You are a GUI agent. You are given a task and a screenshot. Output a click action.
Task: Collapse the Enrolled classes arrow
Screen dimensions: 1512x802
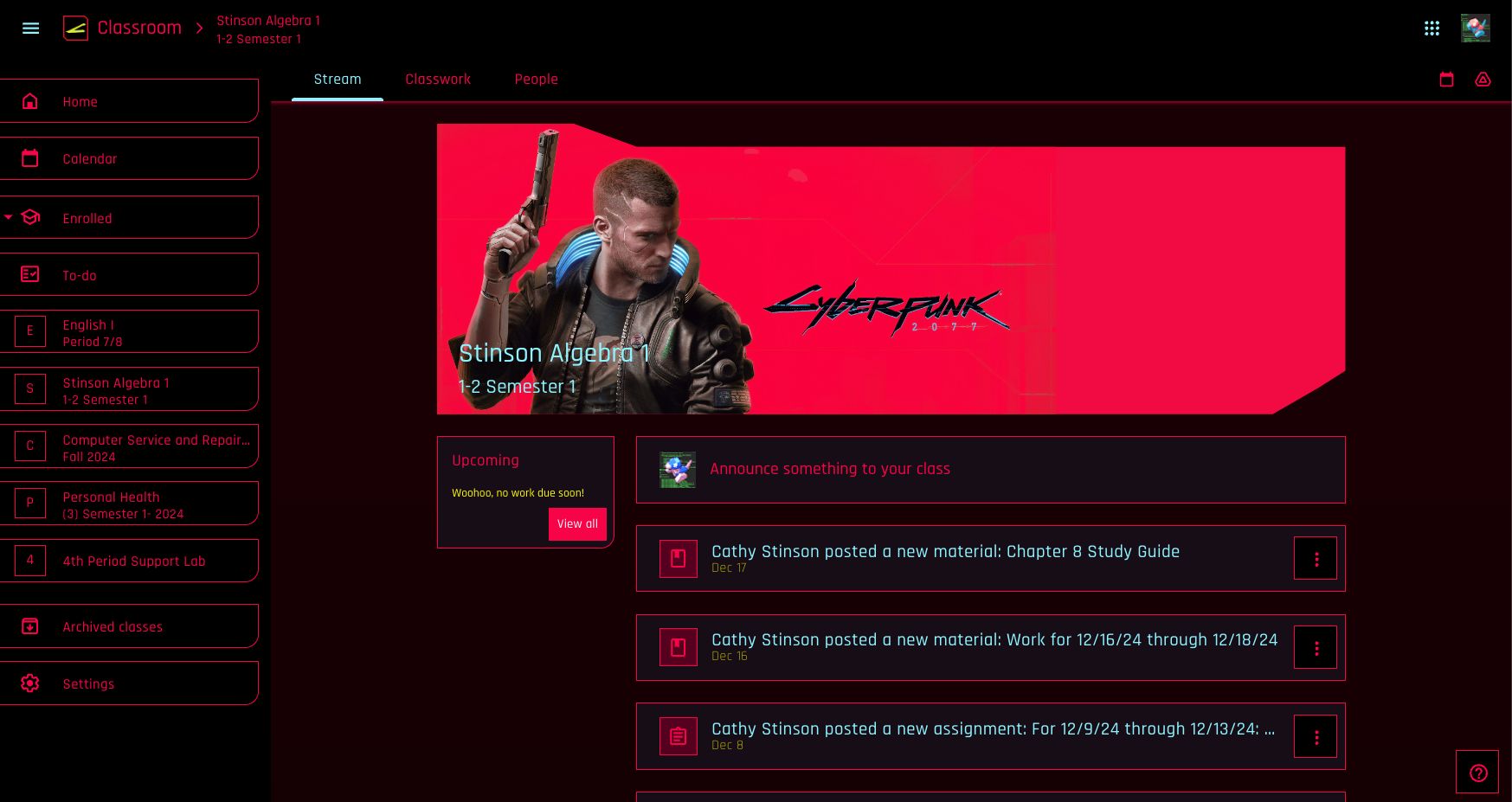[x=8, y=217]
